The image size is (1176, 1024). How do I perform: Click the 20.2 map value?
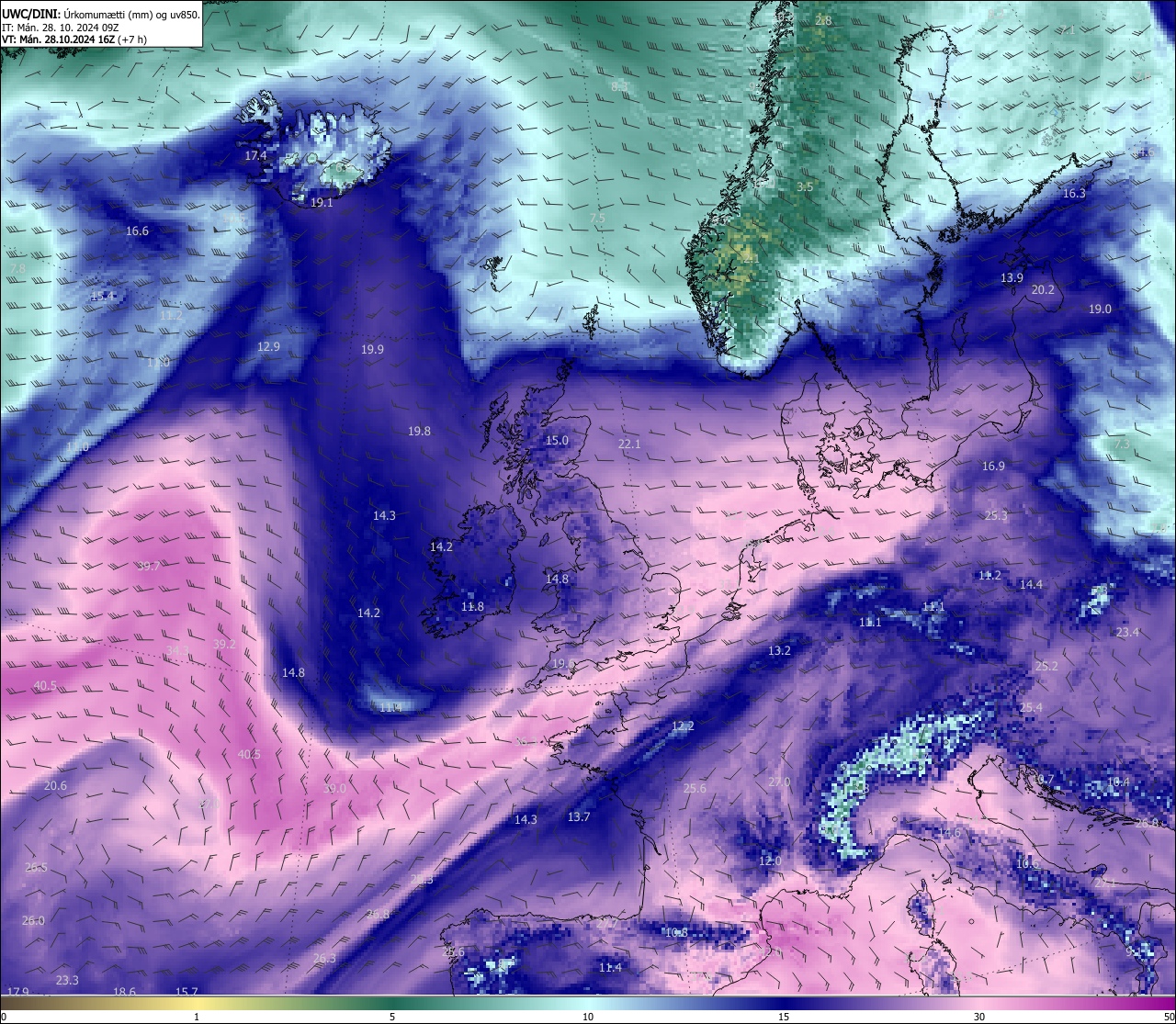(1043, 289)
